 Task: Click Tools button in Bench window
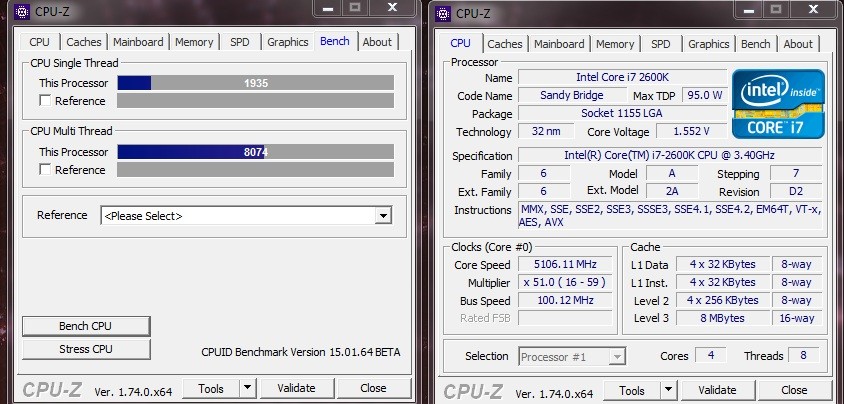211,388
